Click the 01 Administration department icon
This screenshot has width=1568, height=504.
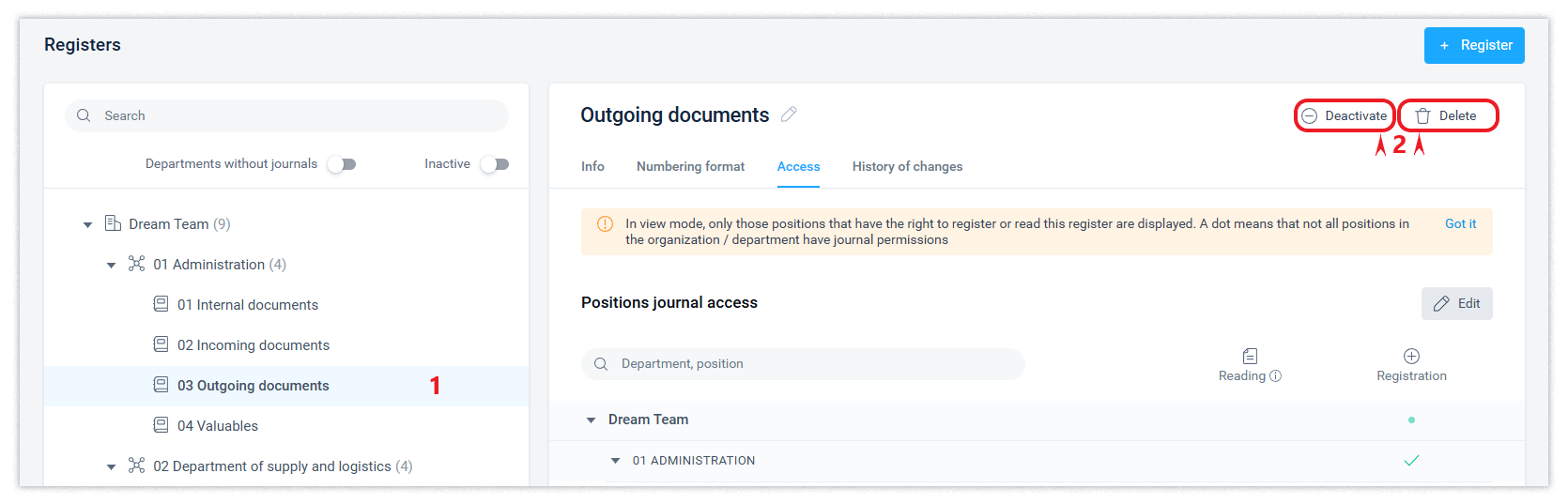coord(136,264)
